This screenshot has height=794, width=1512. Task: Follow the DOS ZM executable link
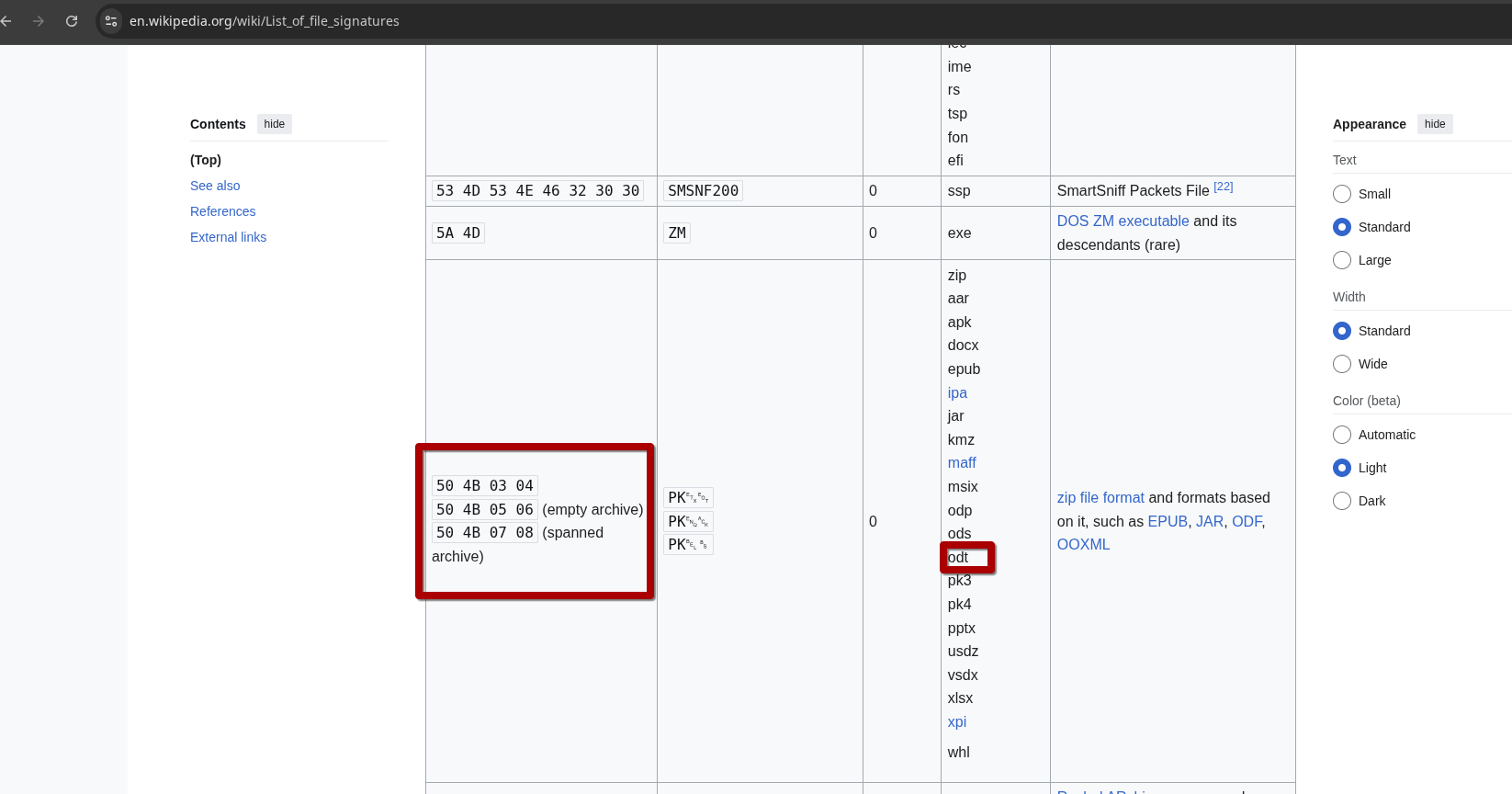(1123, 221)
